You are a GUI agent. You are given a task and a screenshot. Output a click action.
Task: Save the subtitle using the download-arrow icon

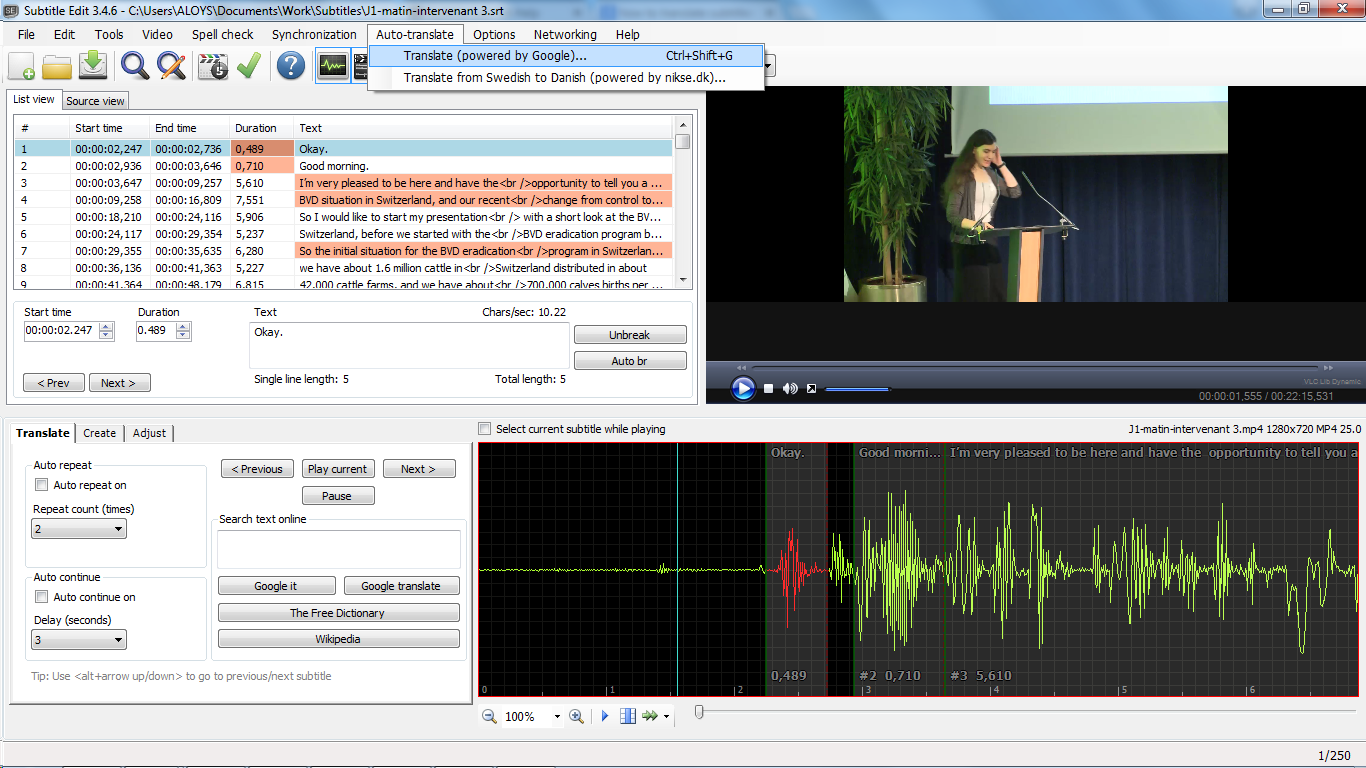(x=93, y=67)
